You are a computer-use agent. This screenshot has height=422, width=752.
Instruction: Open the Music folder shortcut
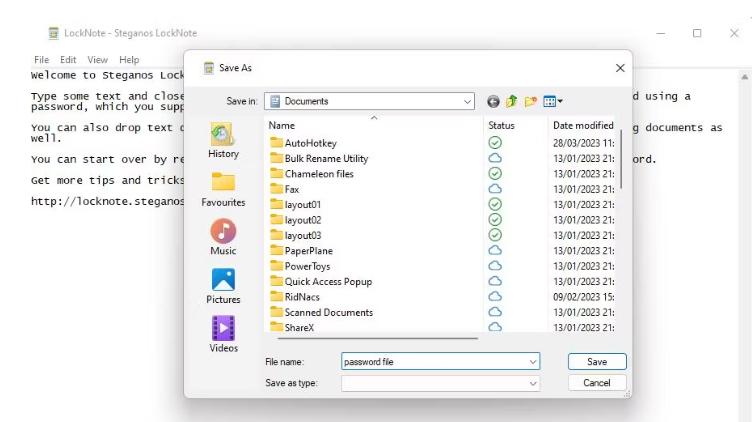(223, 237)
